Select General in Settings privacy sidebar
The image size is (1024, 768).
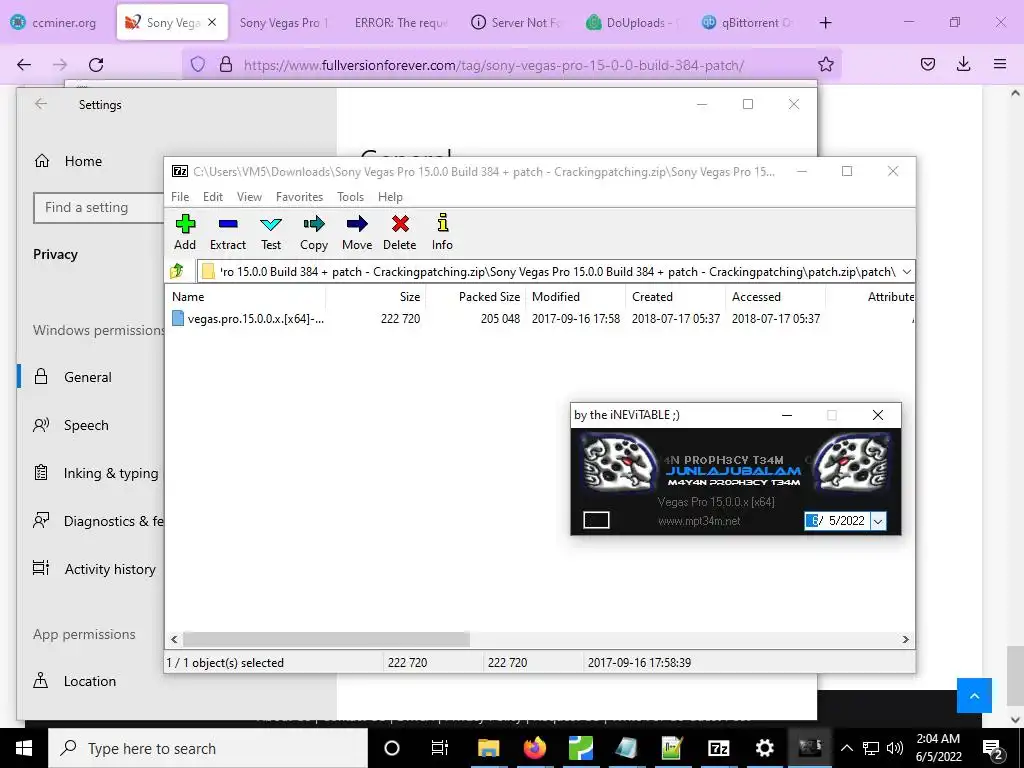pyautogui.click(x=88, y=377)
